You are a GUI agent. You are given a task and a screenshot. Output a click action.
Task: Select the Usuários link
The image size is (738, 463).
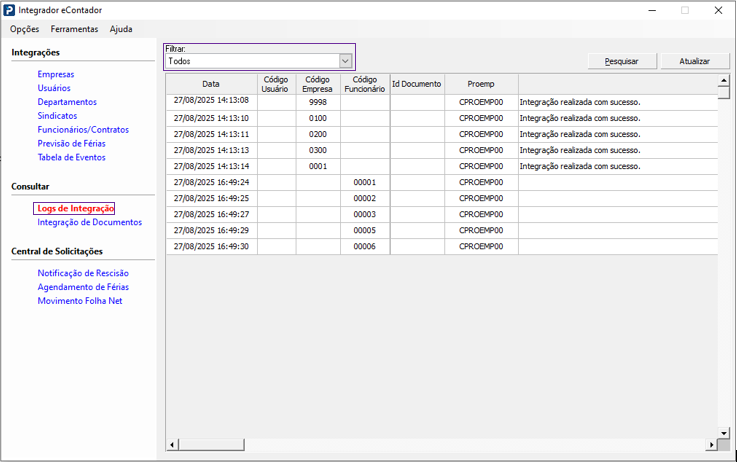tap(54, 88)
